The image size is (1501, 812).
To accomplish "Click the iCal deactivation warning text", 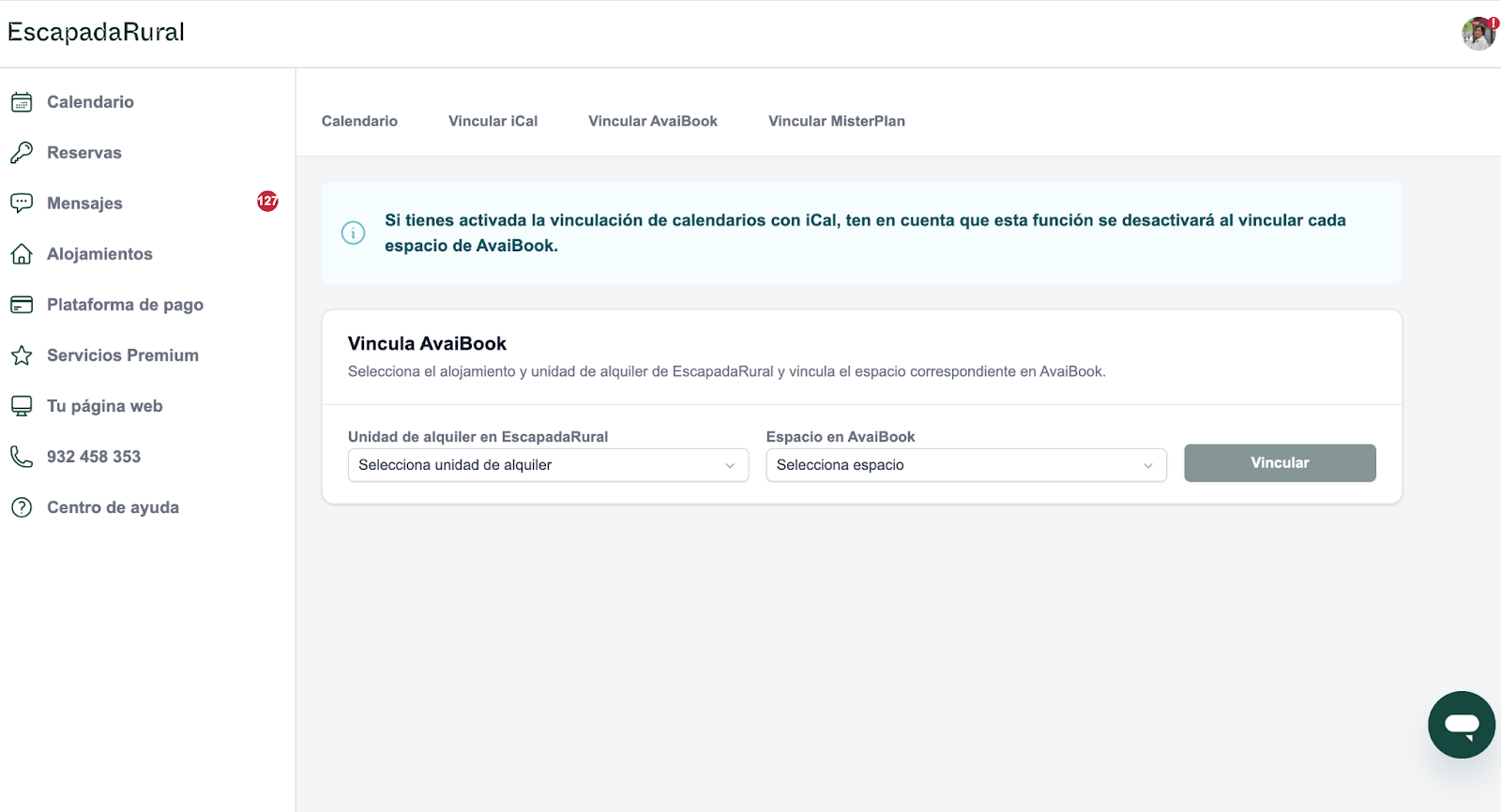I will pyautogui.click(x=865, y=233).
